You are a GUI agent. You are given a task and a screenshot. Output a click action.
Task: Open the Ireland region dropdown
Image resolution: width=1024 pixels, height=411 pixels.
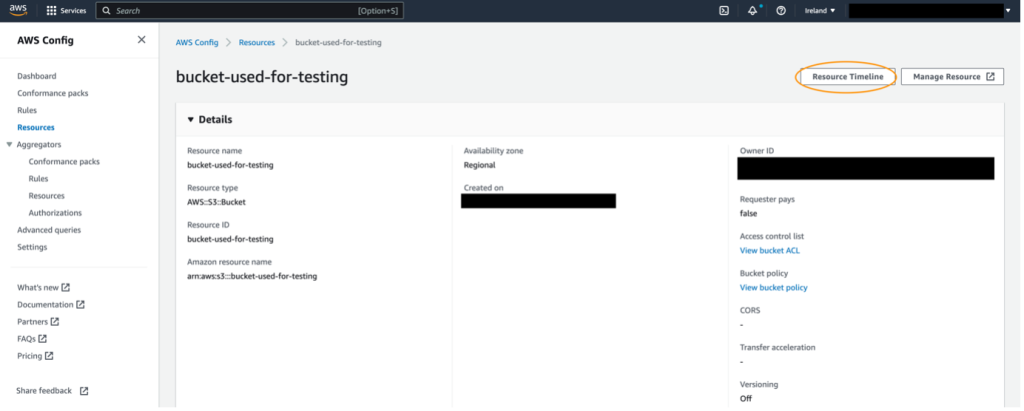coord(820,10)
